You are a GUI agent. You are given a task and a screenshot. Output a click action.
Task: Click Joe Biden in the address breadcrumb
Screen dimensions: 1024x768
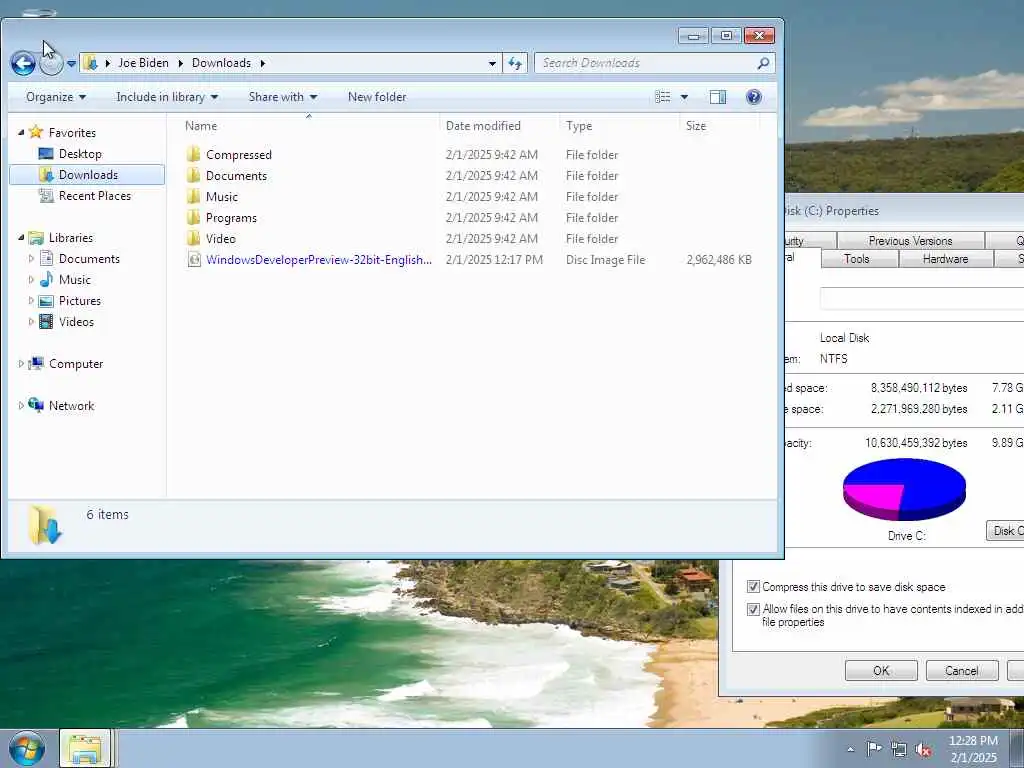point(143,63)
